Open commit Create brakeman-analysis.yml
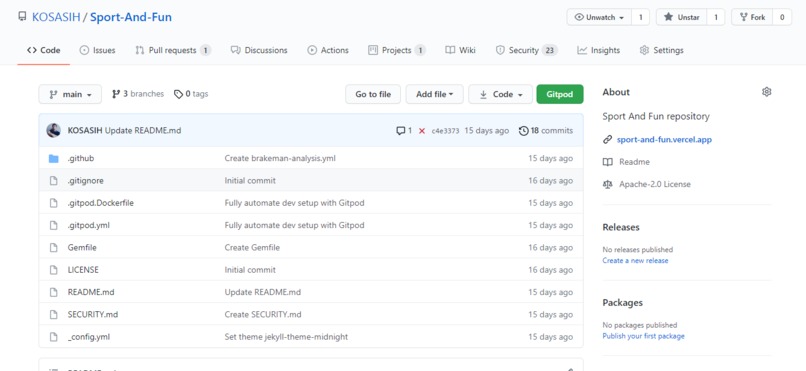Image resolution: width=806 pixels, height=371 pixels. point(280,158)
